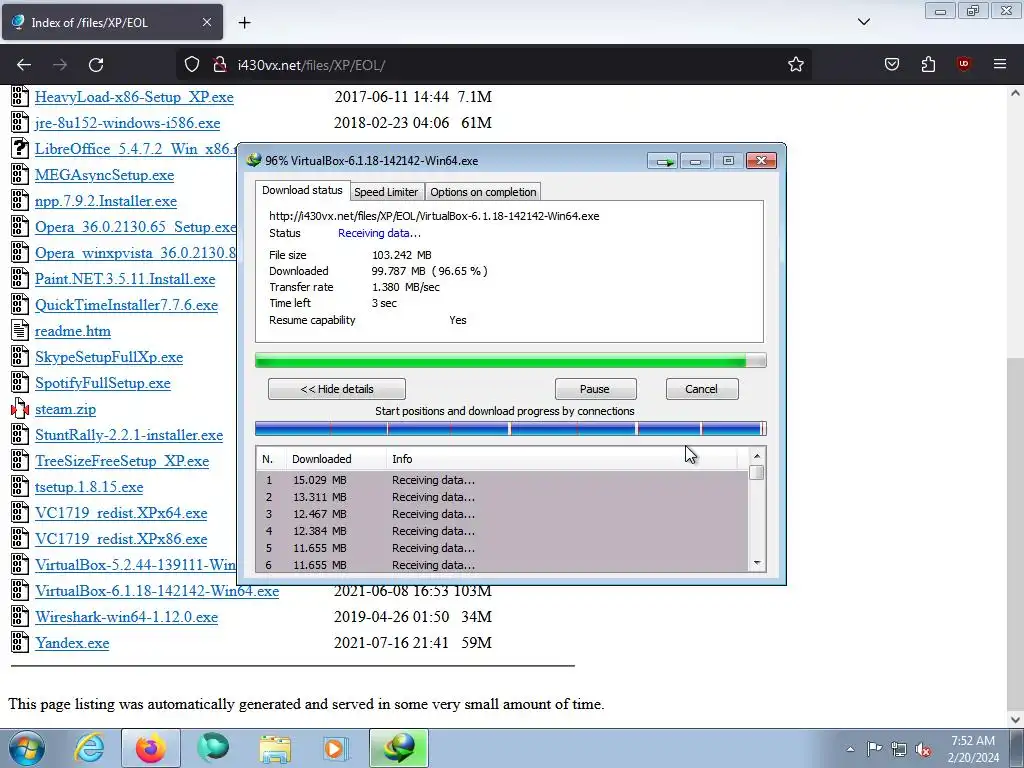Click the readme.htm document file icon
Image resolution: width=1024 pixels, height=768 pixels.
(x=20, y=330)
